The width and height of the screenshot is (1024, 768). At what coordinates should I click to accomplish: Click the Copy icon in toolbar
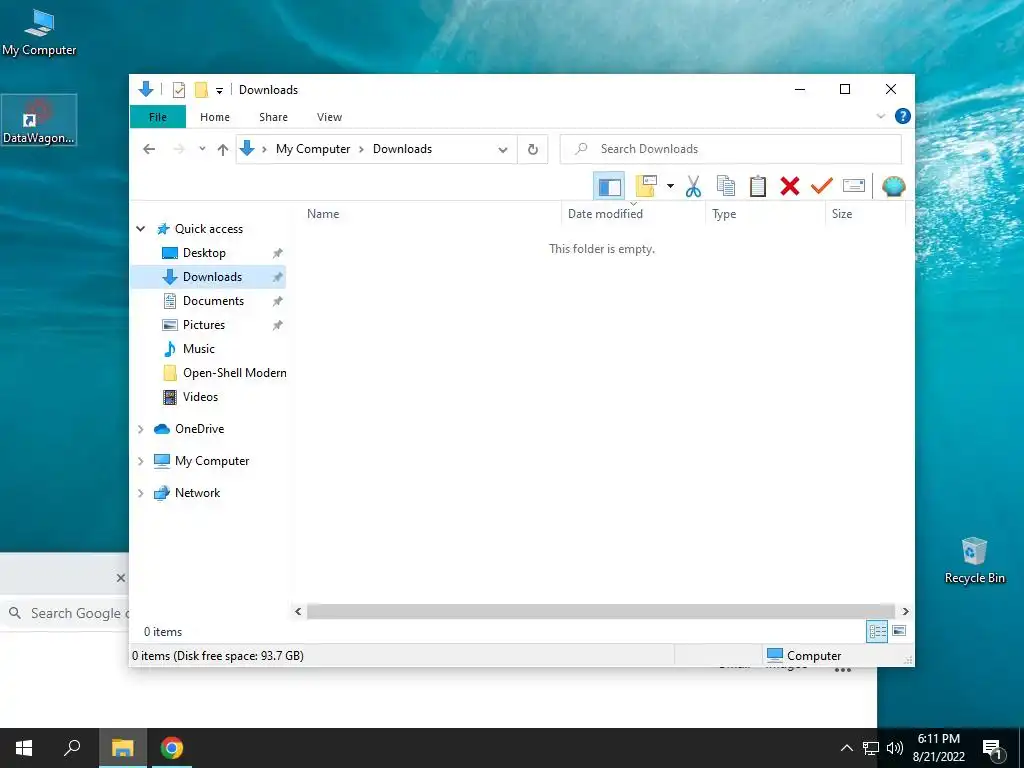point(726,187)
